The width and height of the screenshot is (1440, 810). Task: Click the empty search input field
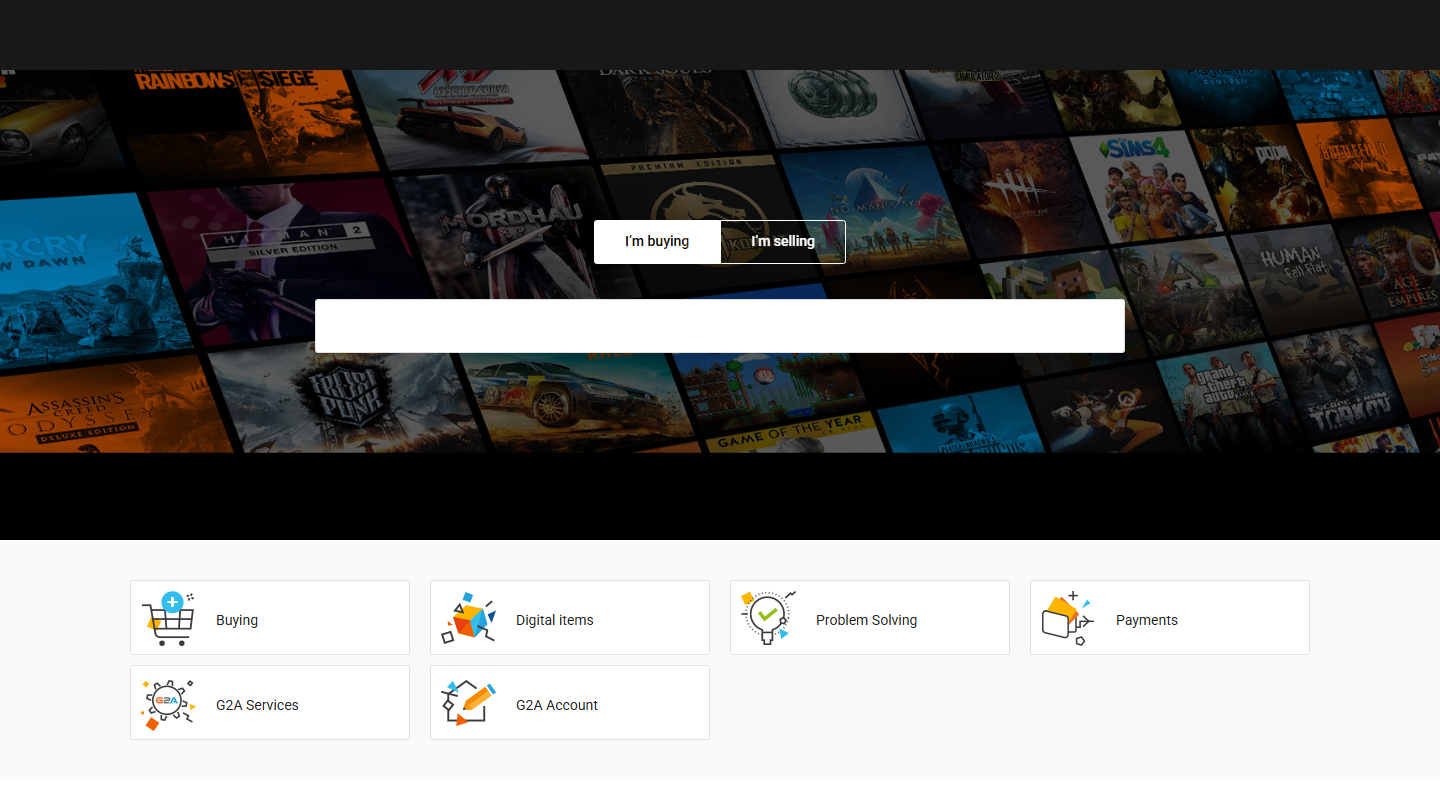pos(720,326)
